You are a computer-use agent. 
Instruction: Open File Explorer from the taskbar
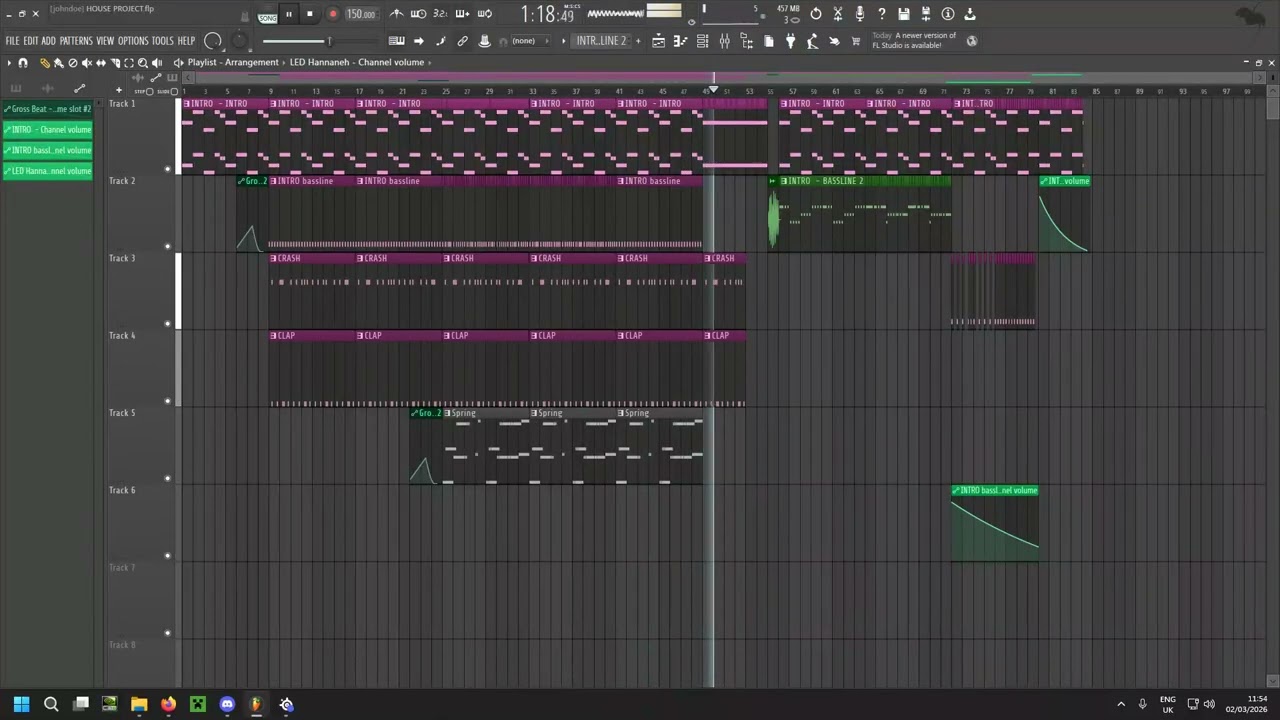(x=139, y=705)
